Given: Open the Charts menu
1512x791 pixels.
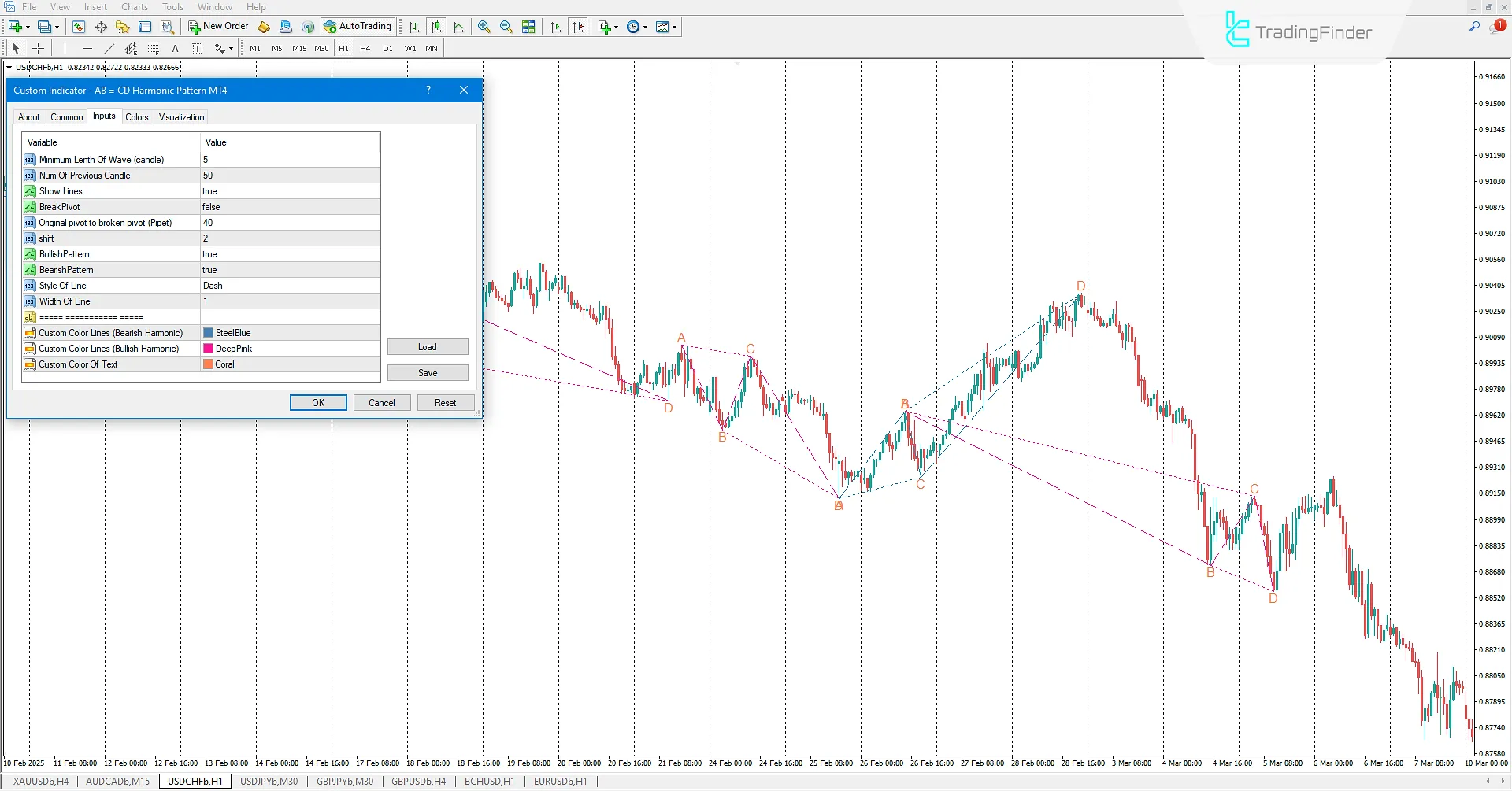Looking at the screenshot, I should [134, 7].
